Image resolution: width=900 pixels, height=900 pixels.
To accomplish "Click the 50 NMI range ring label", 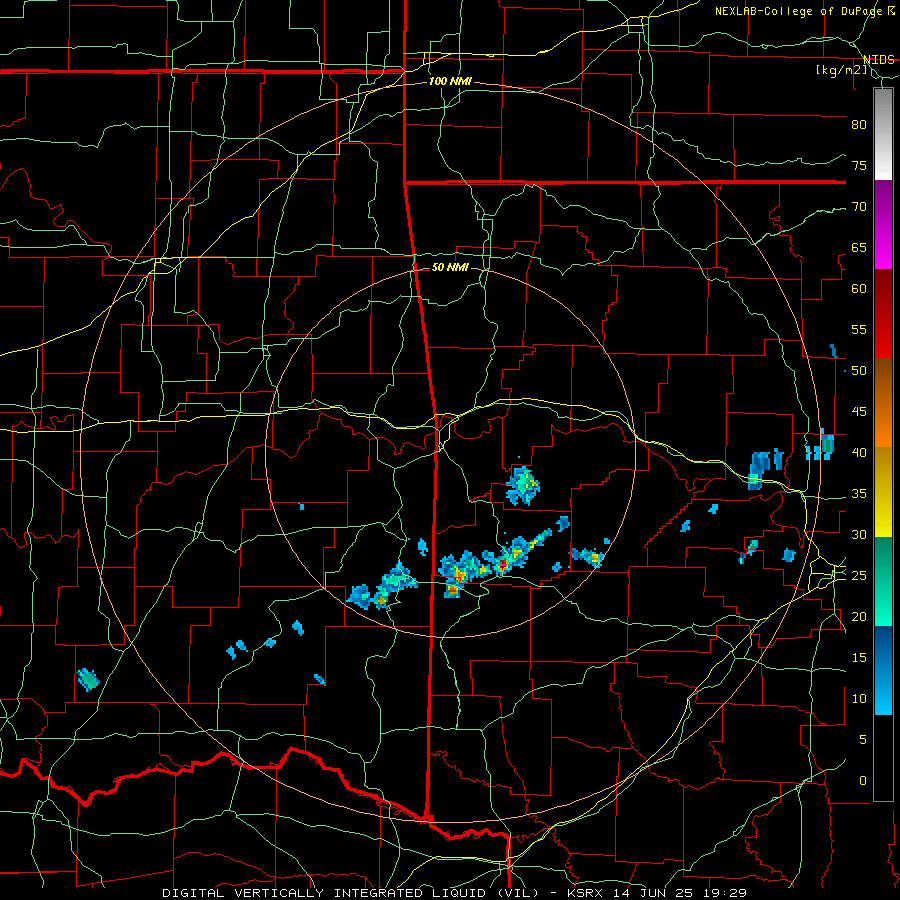I will tap(450, 267).
